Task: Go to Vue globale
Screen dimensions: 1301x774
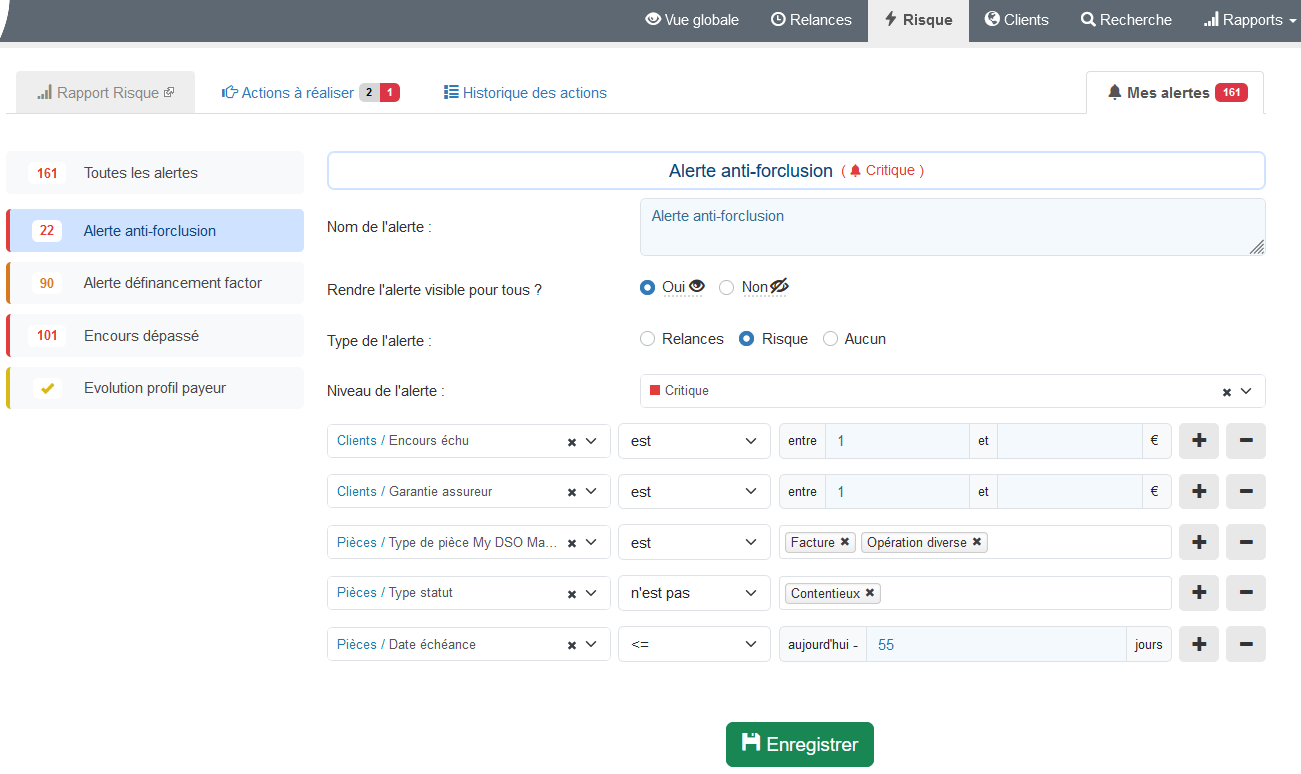Action: 692,20
